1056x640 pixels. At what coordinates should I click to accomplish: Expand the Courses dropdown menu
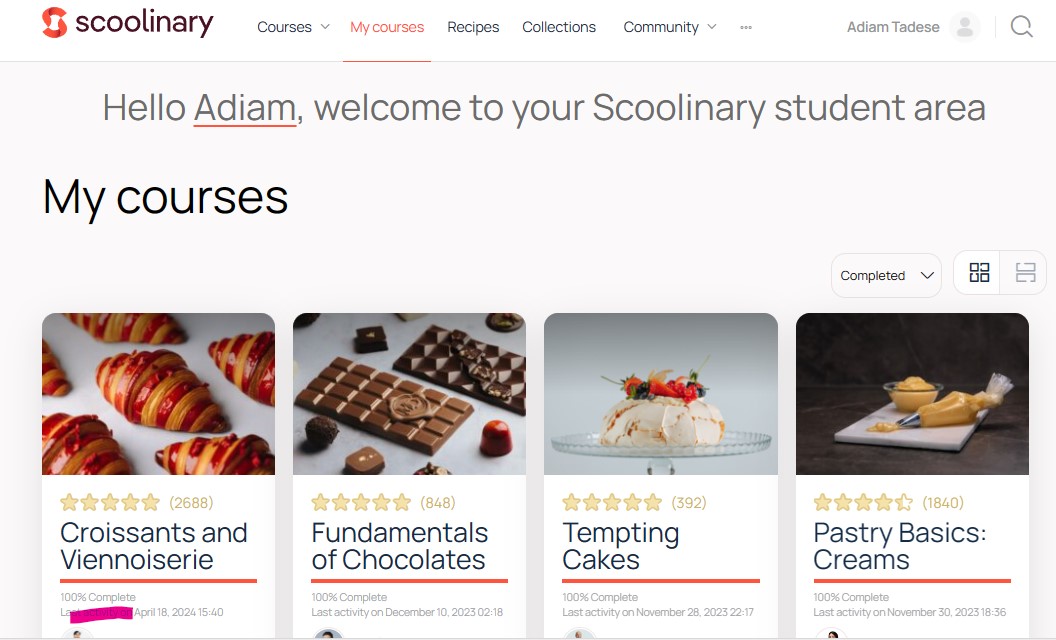pyautogui.click(x=292, y=27)
